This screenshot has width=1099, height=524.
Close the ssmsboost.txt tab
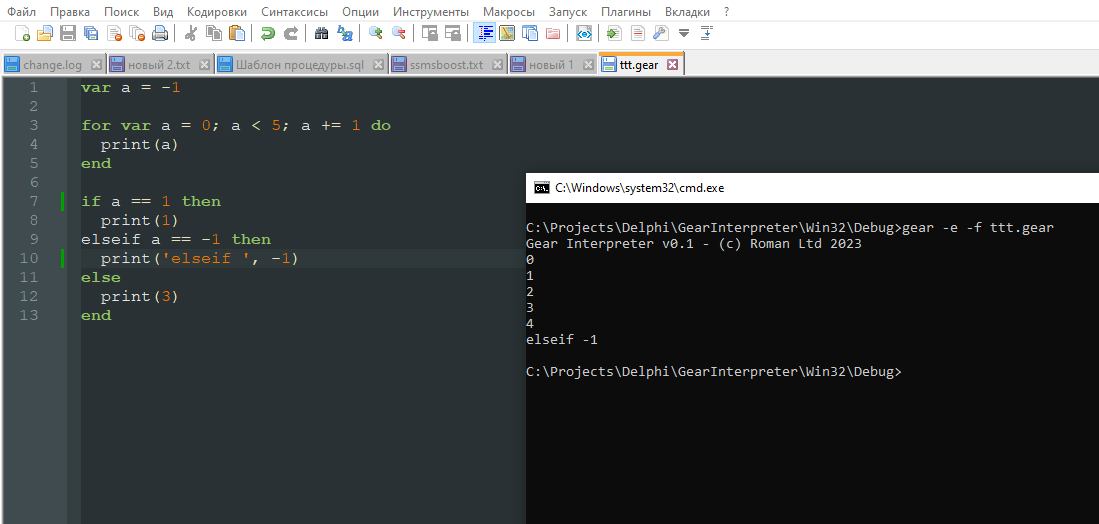tap(497, 65)
